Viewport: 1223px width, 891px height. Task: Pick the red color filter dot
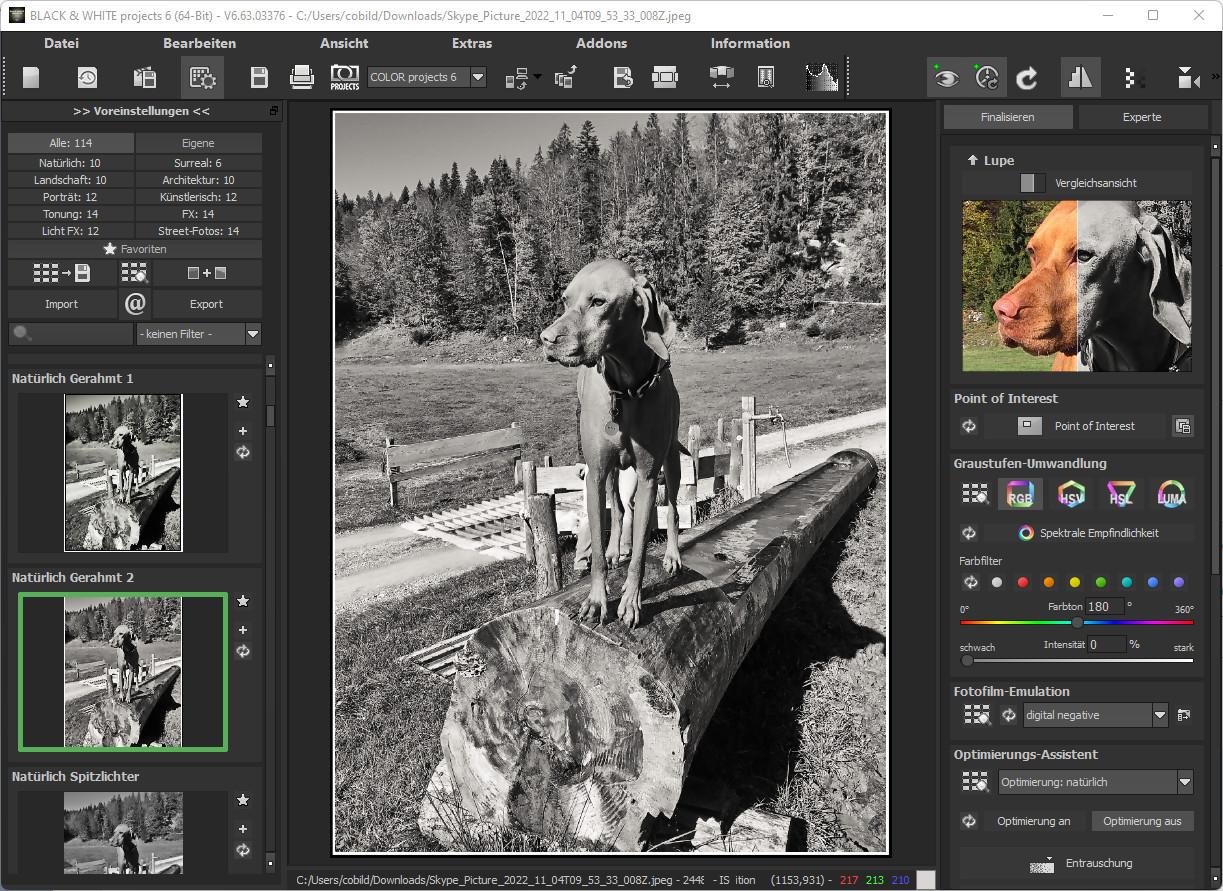point(1022,582)
